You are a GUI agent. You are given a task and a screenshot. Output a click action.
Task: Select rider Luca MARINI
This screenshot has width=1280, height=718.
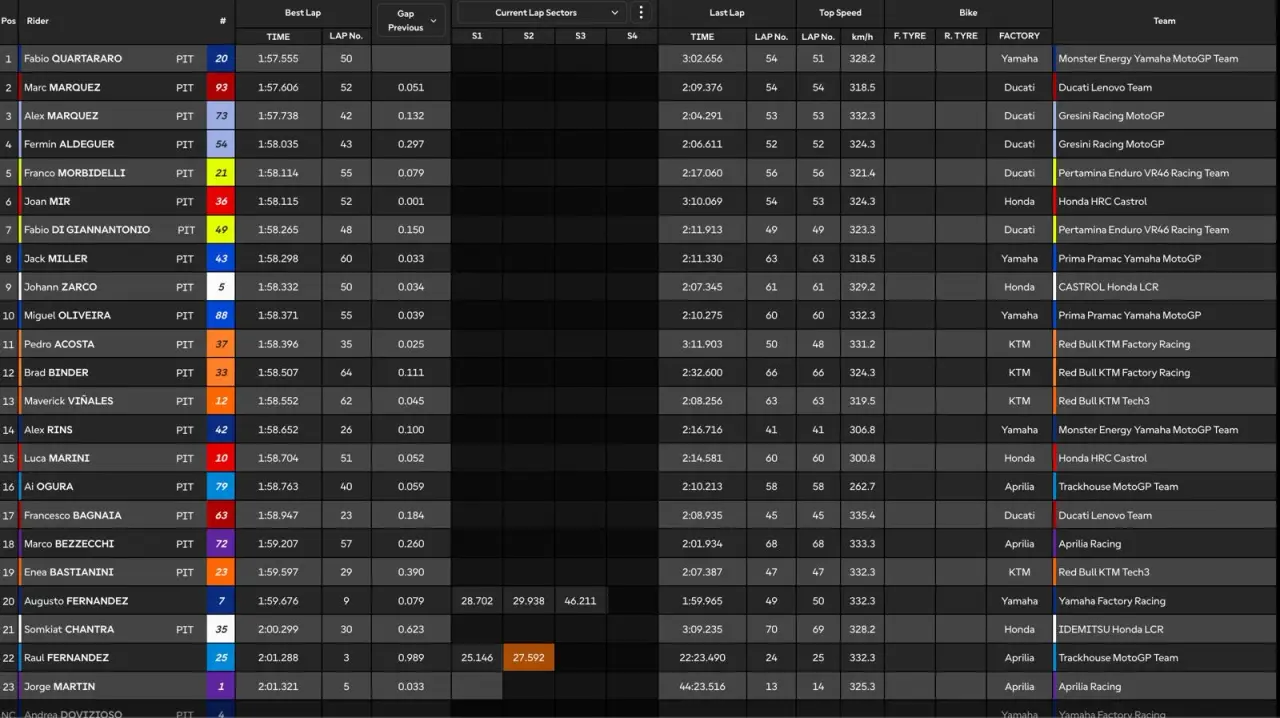tap(57, 458)
